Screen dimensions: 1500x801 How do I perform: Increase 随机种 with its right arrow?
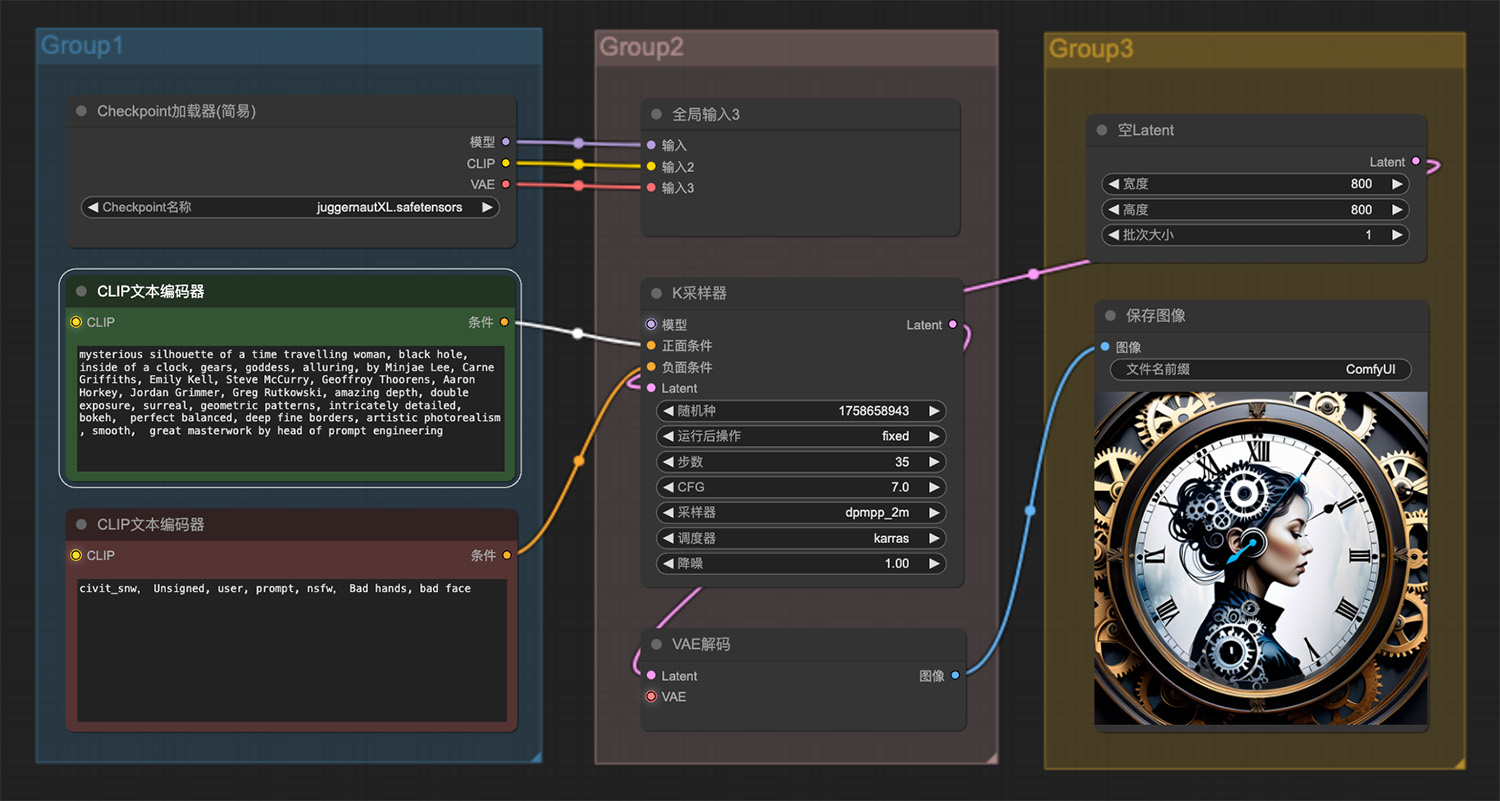[934, 411]
